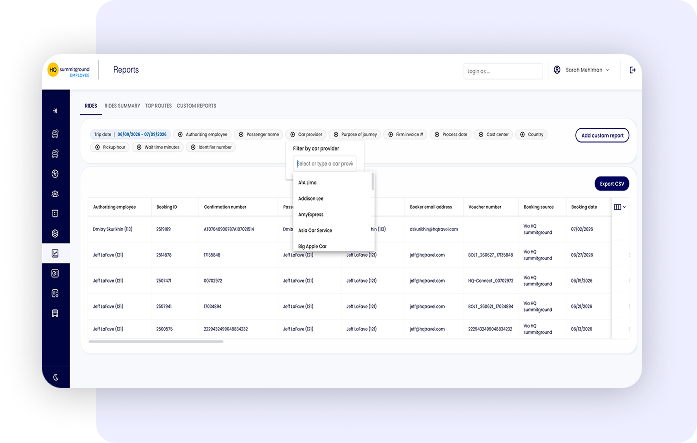This screenshot has width=697, height=443.
Task: Add the Pickup hour filter
Action: (110, 147)
